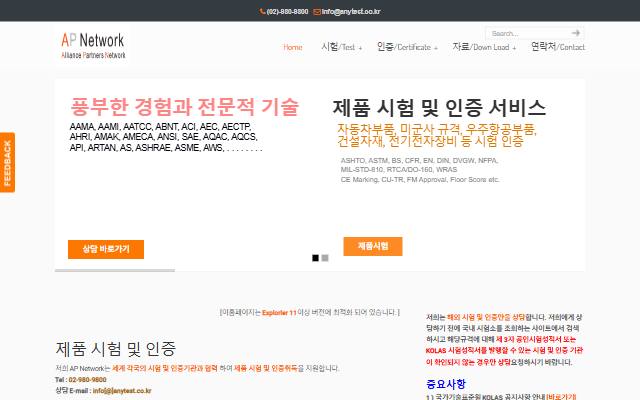Screen dimensions: 640x400
Task: Expand the 인증/Certificate menu arrow
Action: tap(436, 48)
